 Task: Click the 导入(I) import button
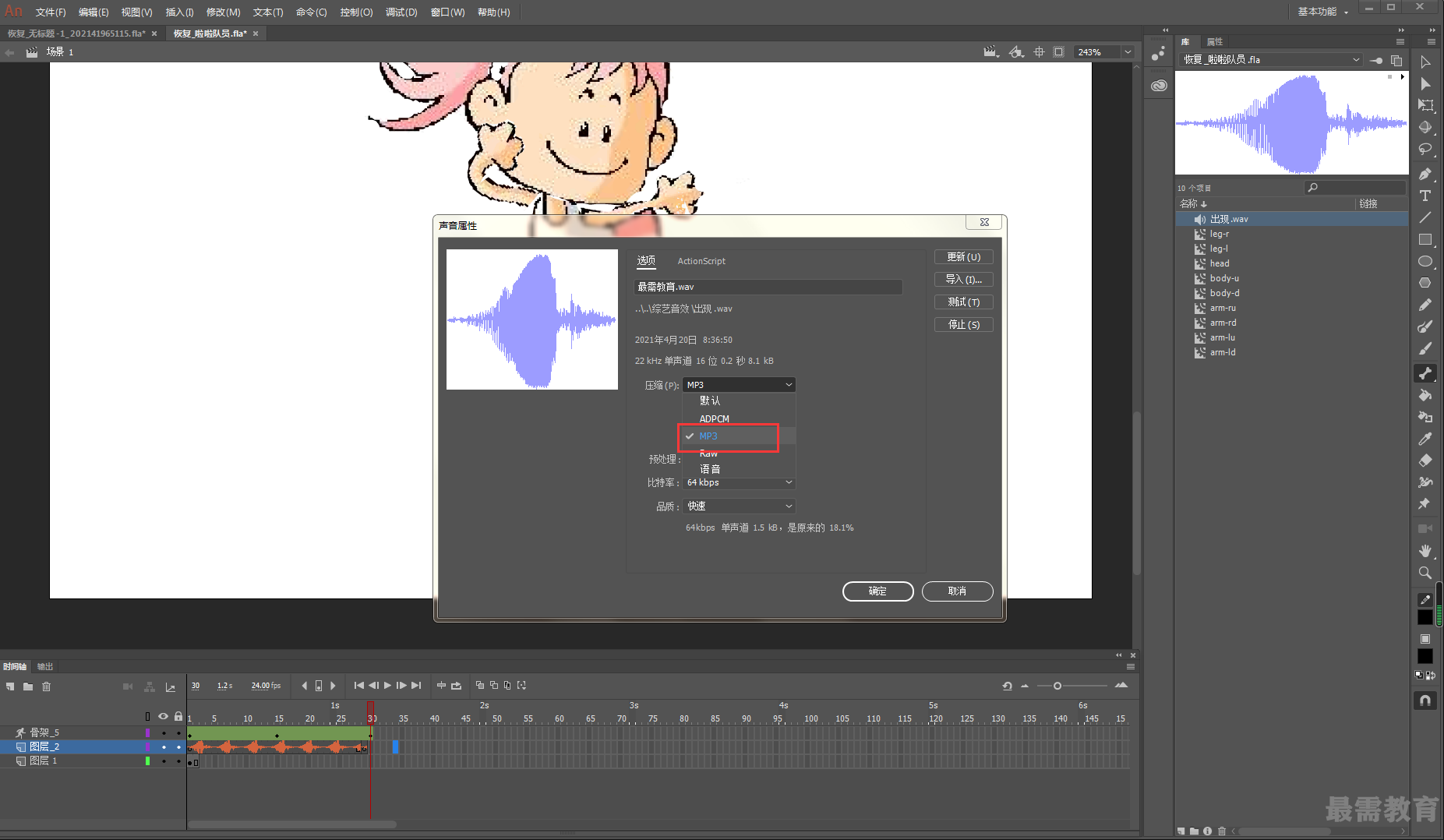964,280
